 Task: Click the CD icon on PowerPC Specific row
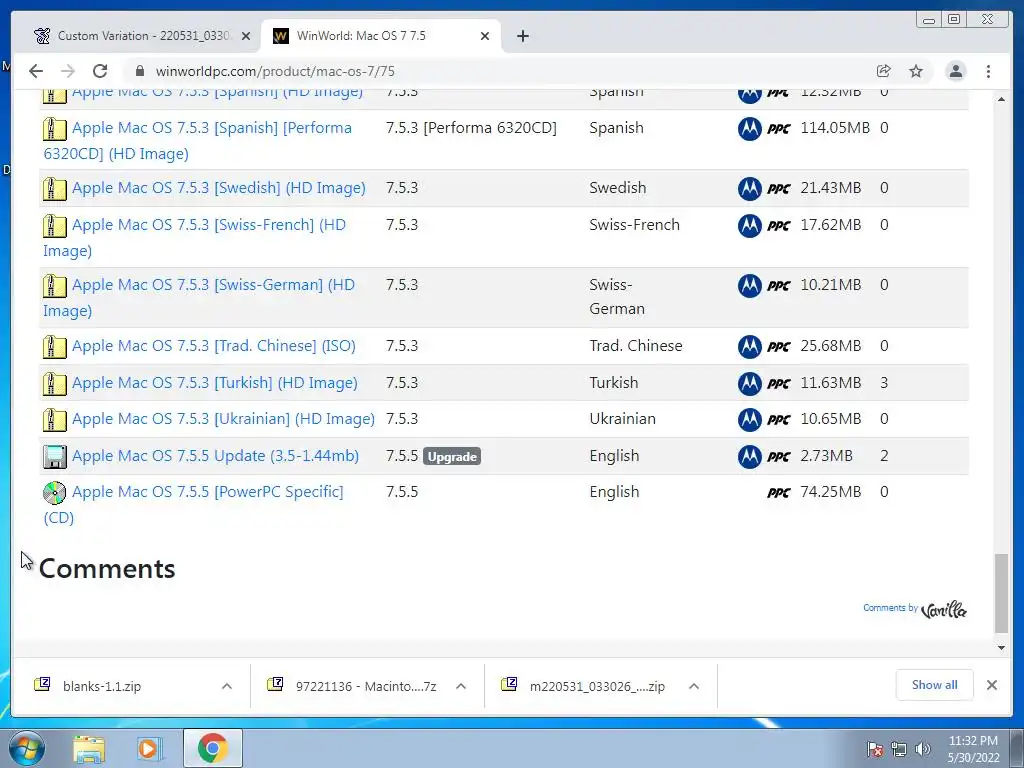(x=54, y=492)
